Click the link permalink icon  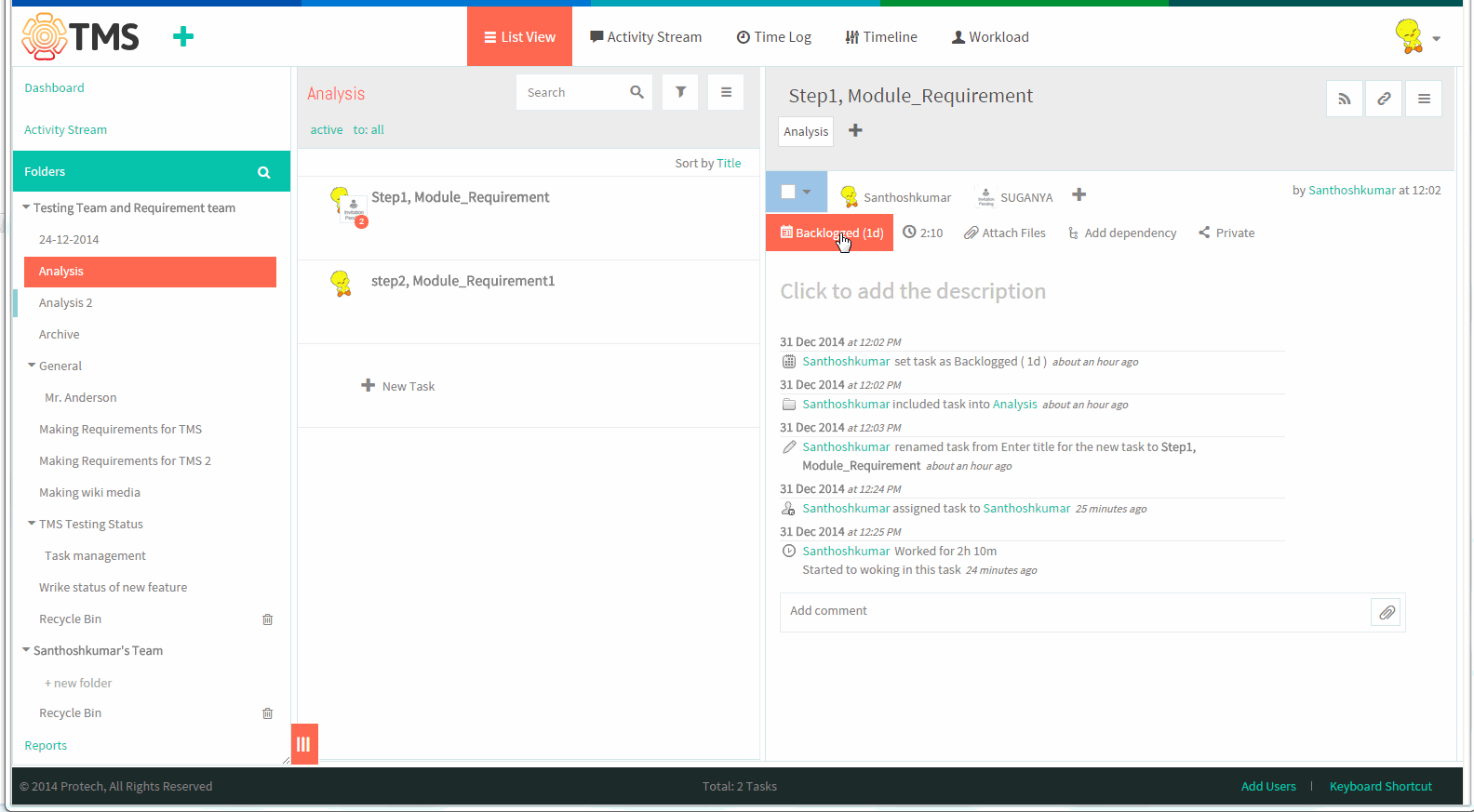pyautogui.click(x=1384, y=99)
